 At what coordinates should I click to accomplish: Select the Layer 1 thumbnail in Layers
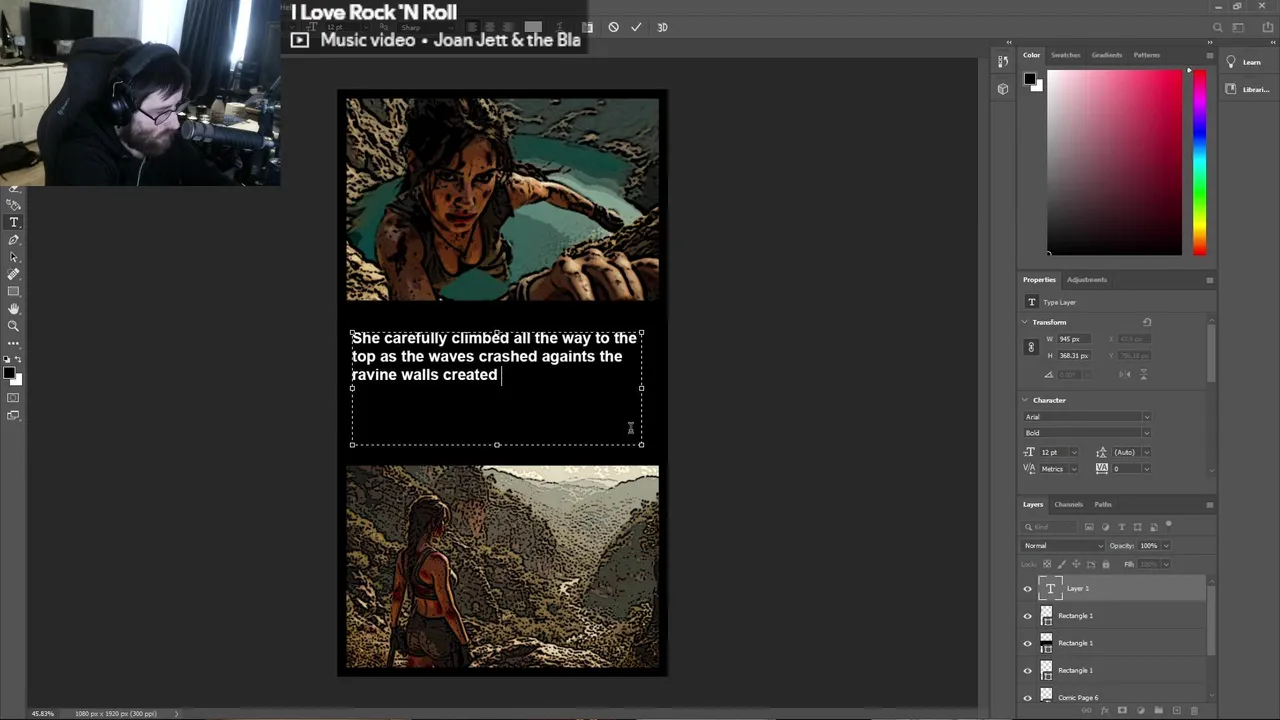tap(1050, 589)
